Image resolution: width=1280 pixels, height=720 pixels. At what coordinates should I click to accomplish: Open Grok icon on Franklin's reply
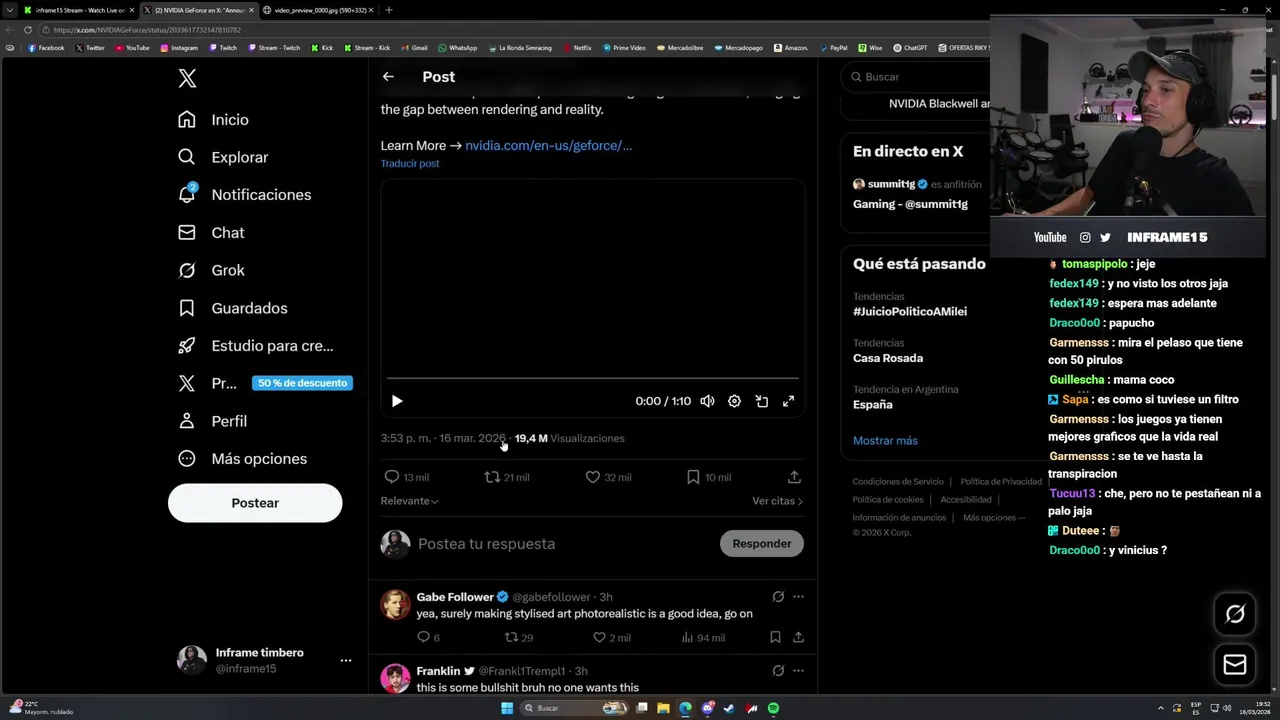pyautogui.click(x=778, y=671)
